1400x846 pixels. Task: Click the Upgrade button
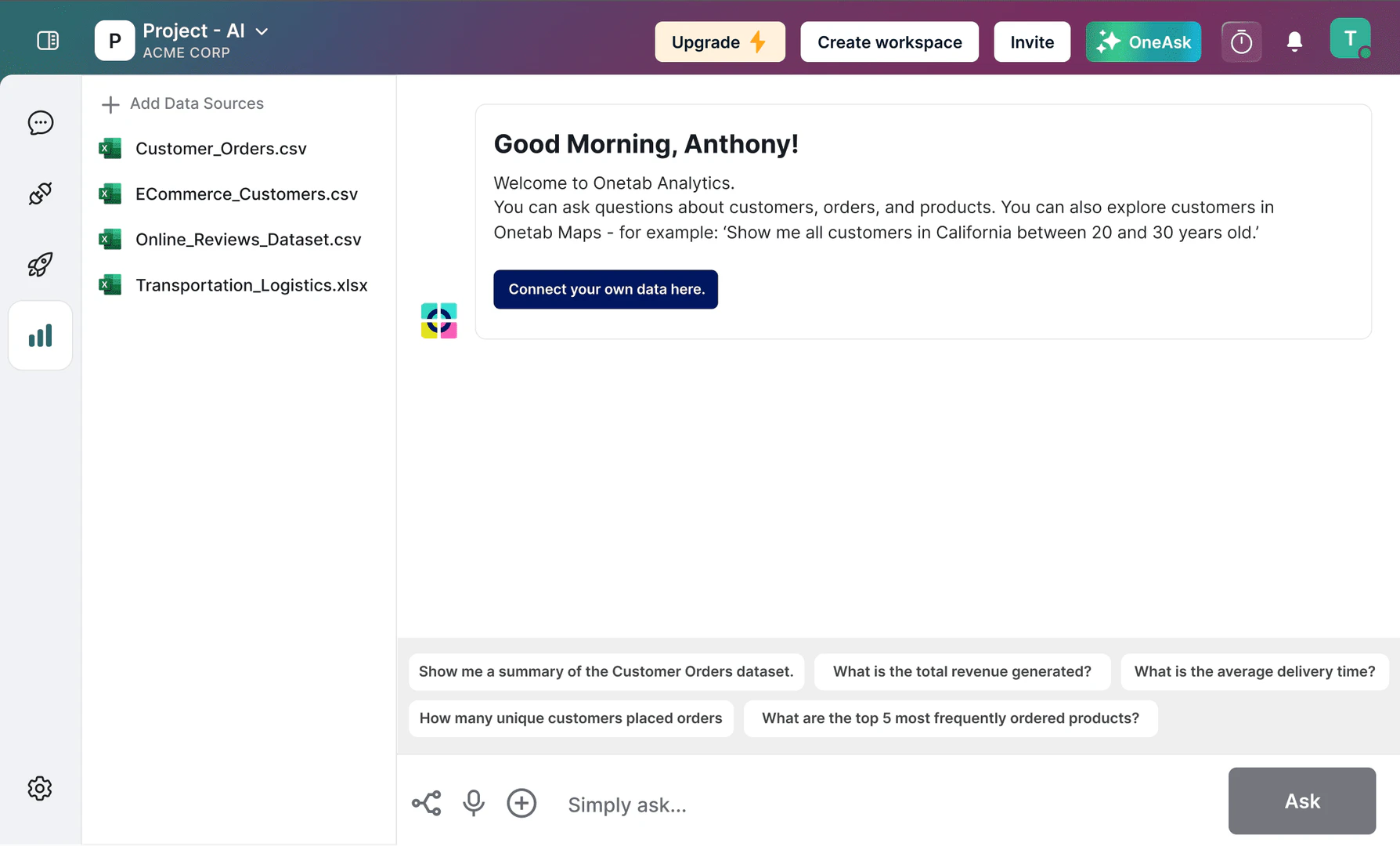[719, 42]
